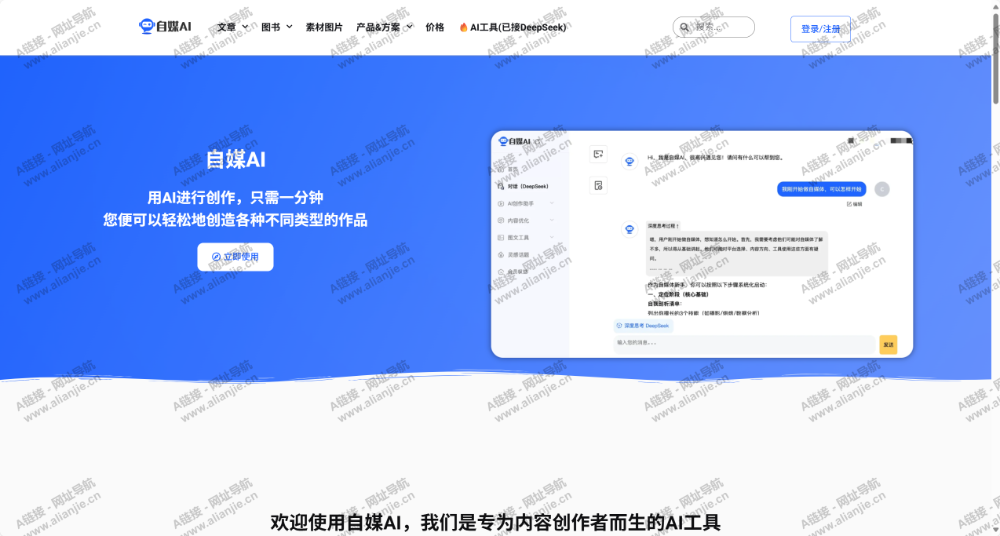Expand the 图书 menu chevron
The width and height of the screenshot is (1000, 536).
click(x=289, y=27)
